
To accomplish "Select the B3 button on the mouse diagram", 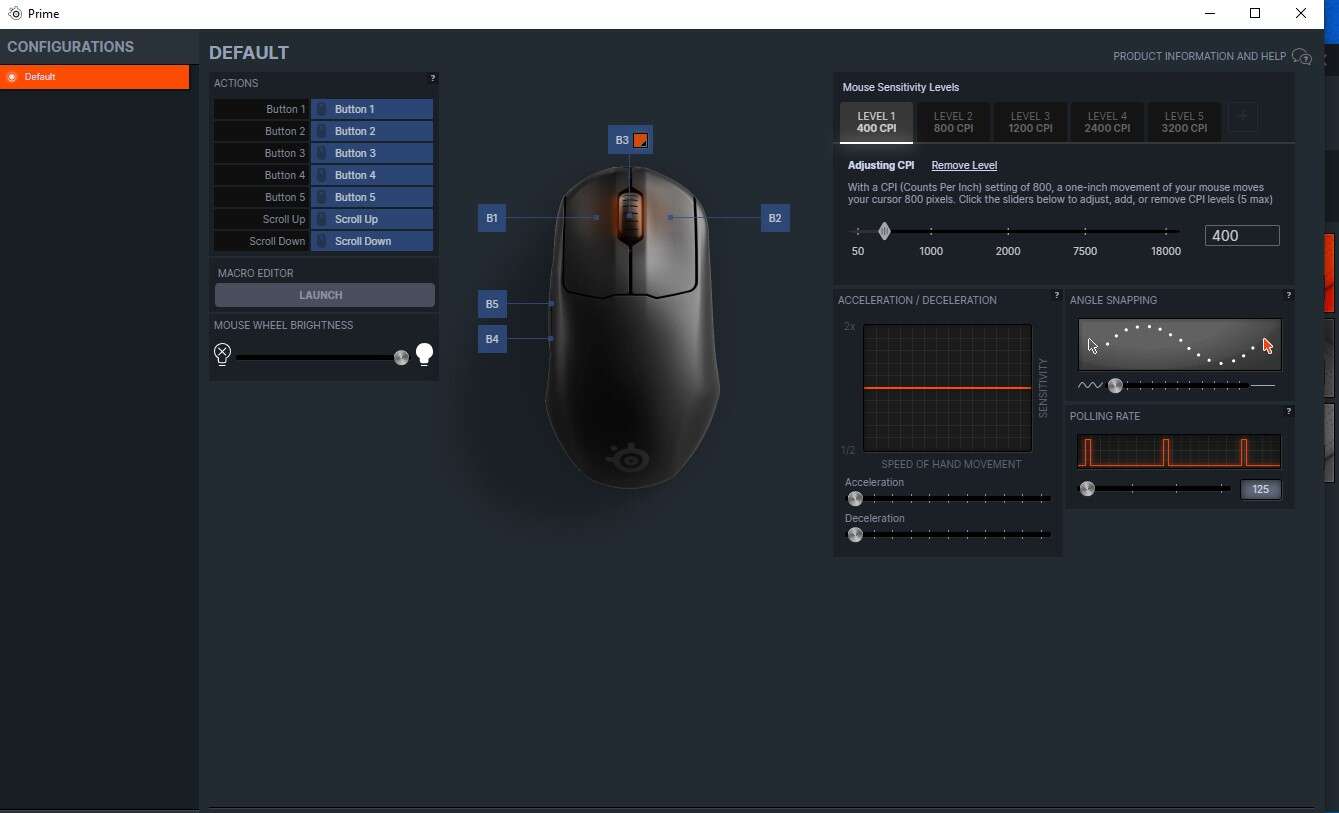I will tap(629, 140).
